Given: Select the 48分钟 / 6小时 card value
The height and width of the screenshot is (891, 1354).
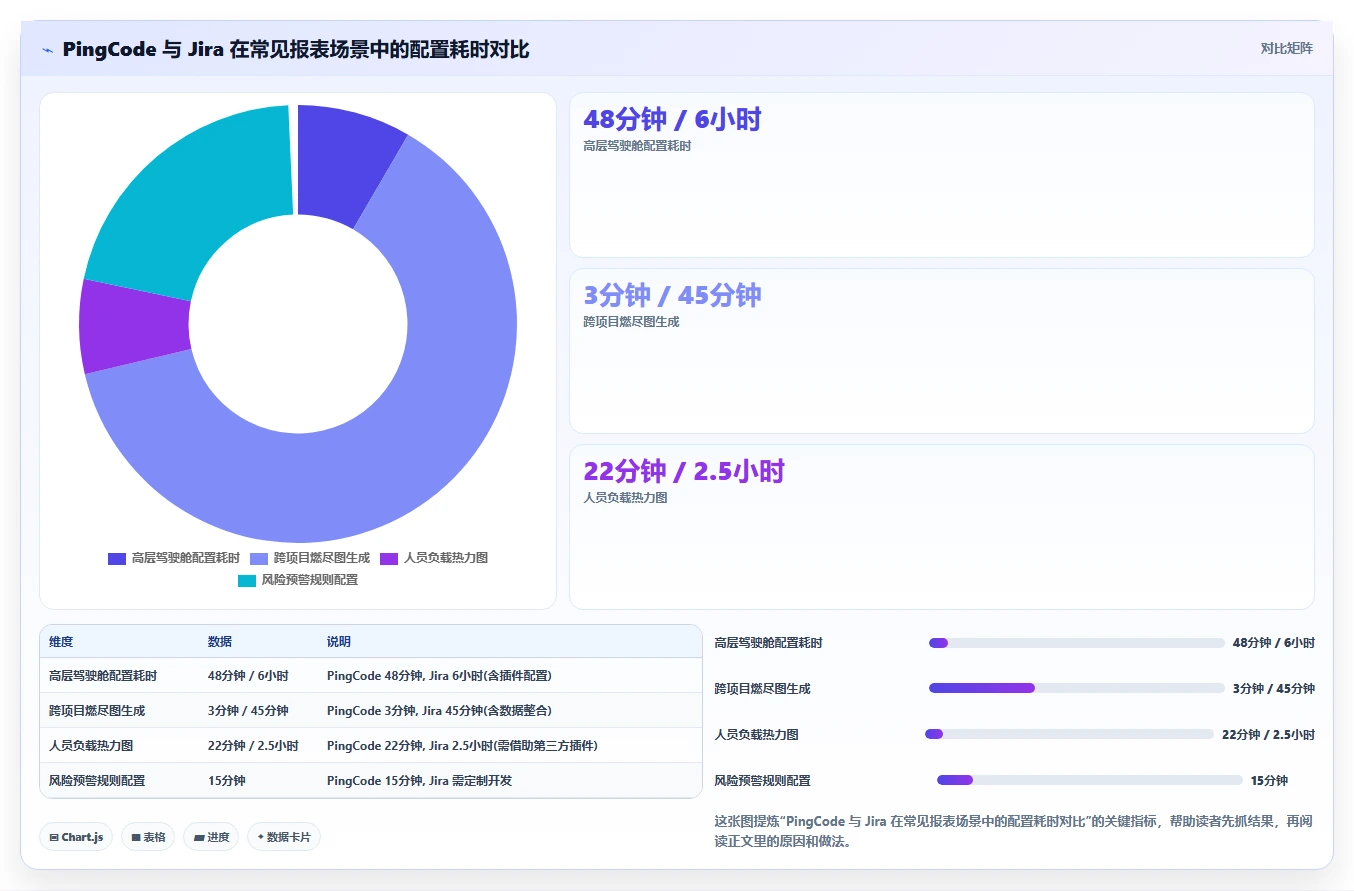Looking at the screenshot, I should [672, 119].
